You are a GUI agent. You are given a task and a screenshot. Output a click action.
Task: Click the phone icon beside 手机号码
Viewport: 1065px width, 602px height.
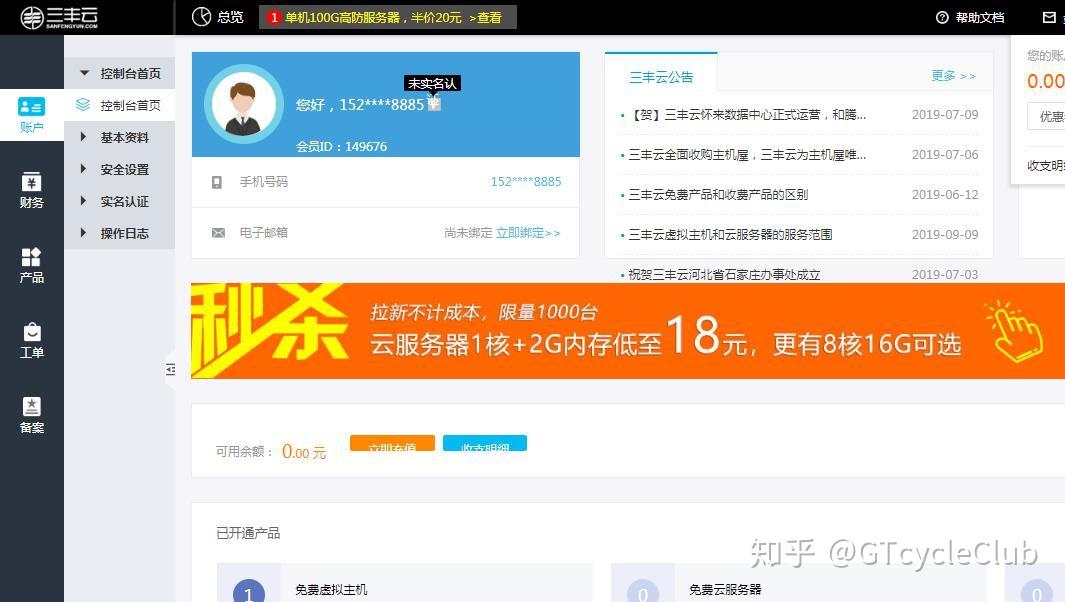217,182
